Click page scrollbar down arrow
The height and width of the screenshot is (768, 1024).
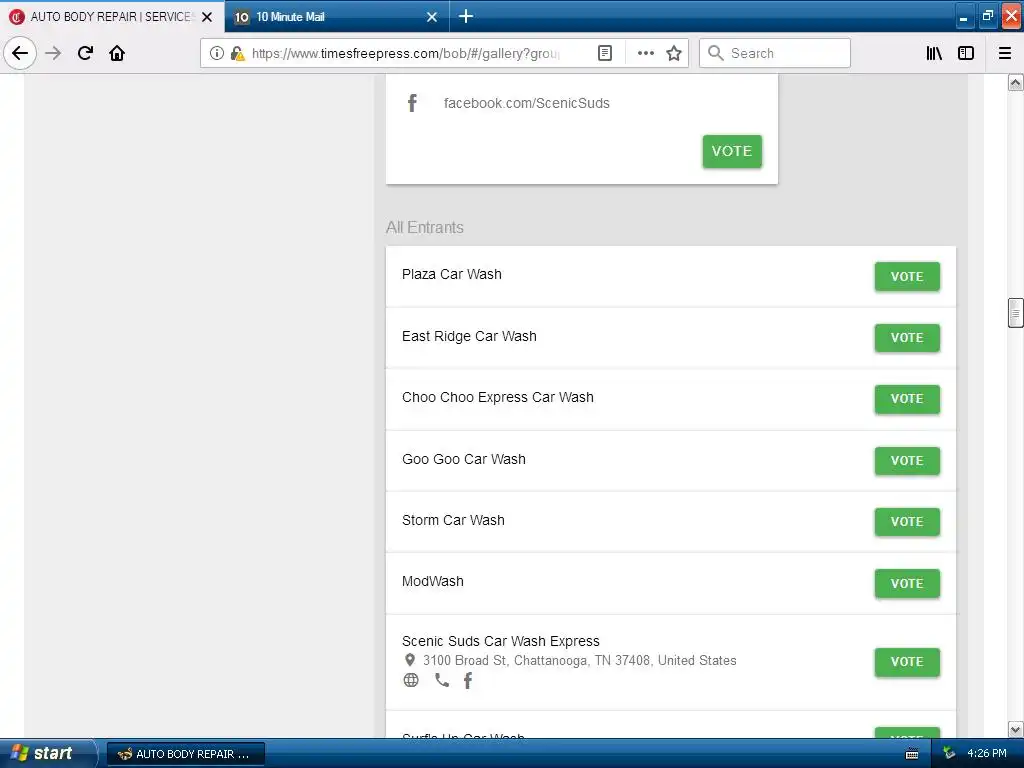[1015, 729]
